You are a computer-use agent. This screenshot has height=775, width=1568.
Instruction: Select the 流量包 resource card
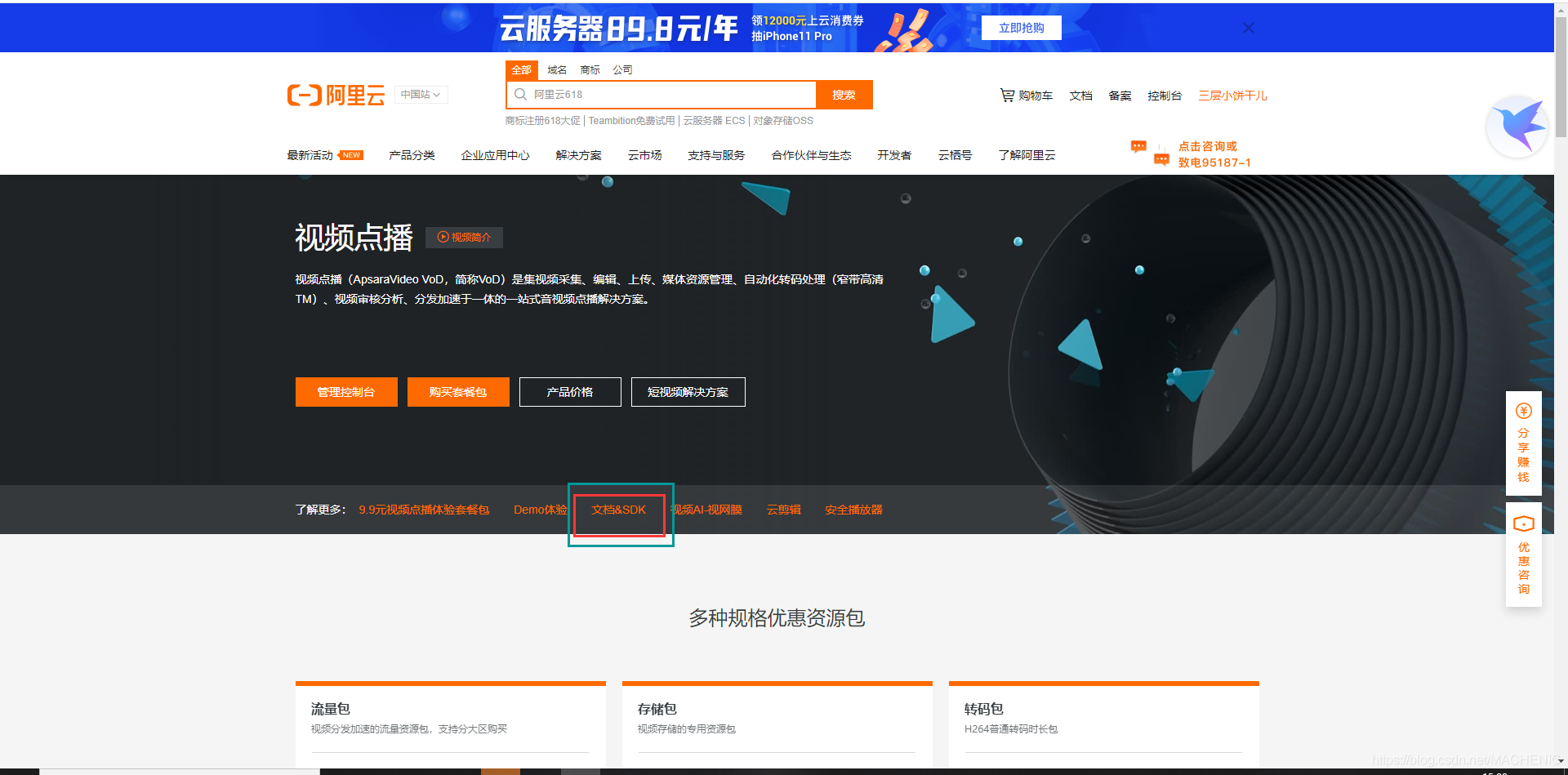click(451, 725)
